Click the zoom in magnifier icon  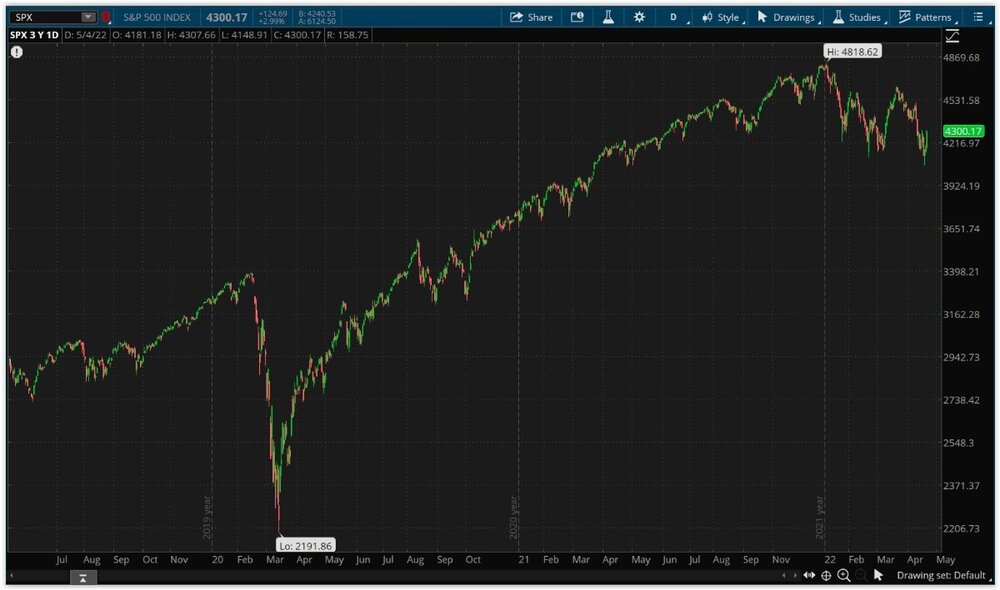pos(843,575)
